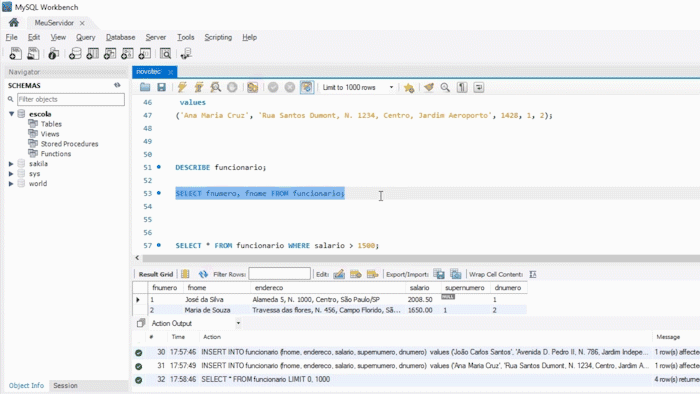Open SQL script file in main toolbar

(x=33, y=54)
